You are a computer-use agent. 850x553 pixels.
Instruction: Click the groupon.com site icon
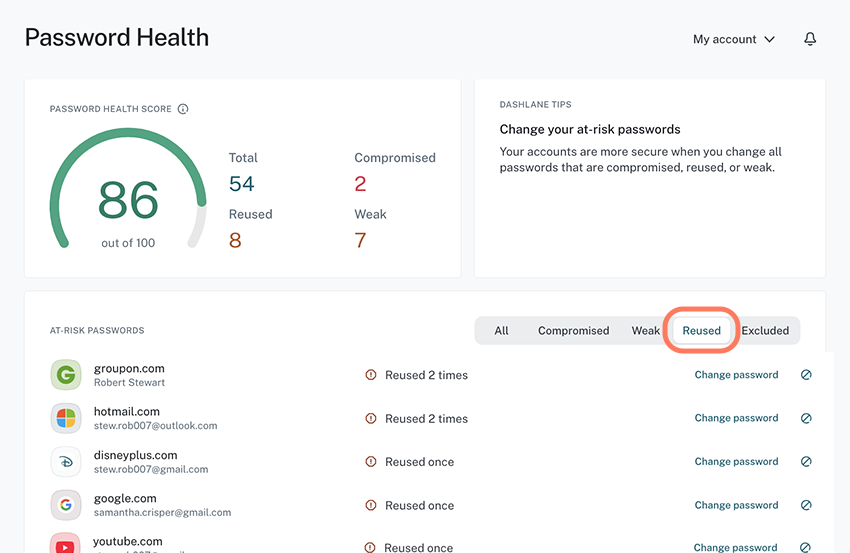66,375
